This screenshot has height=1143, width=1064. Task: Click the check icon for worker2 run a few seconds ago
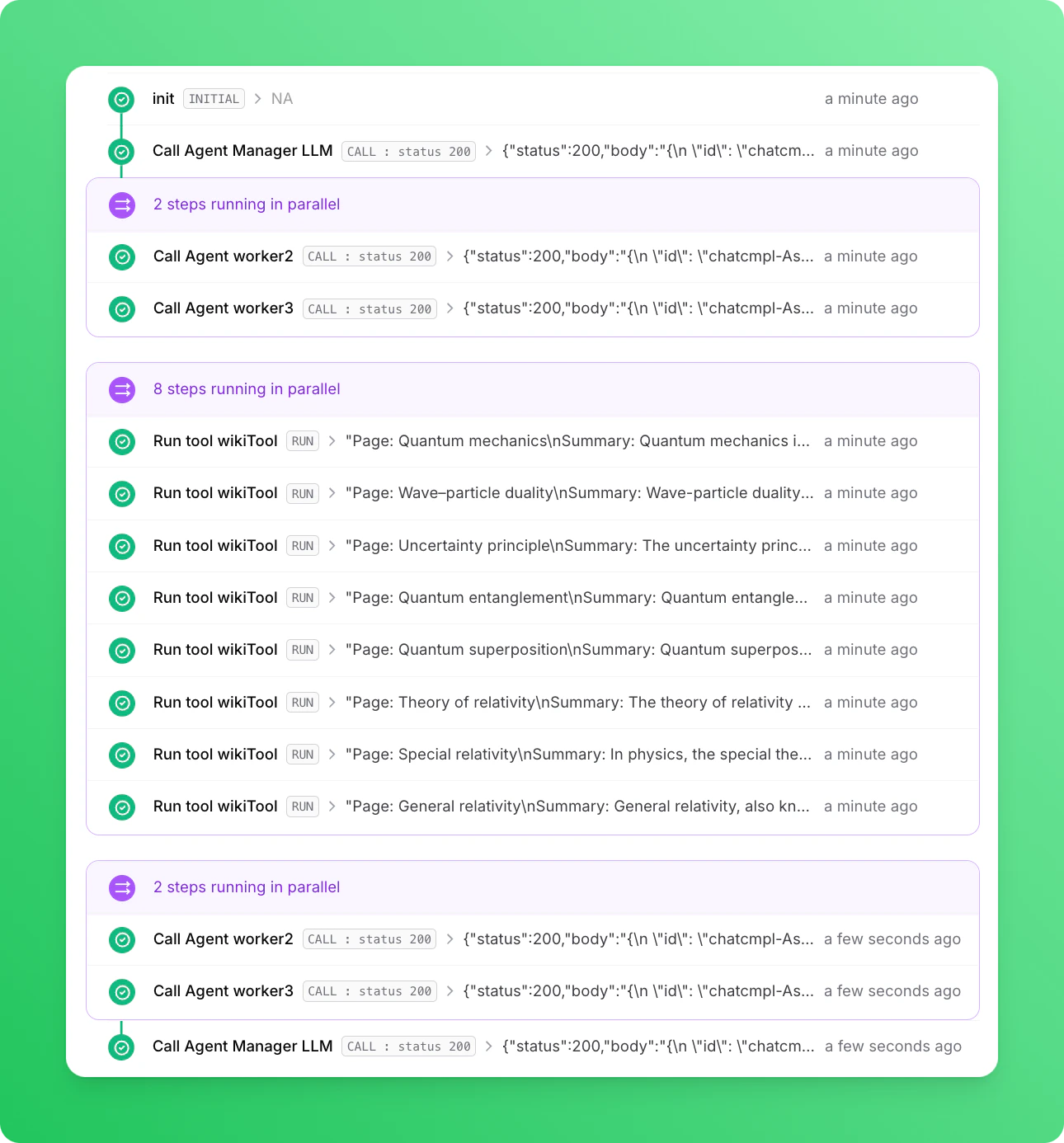tap(122, 939)
